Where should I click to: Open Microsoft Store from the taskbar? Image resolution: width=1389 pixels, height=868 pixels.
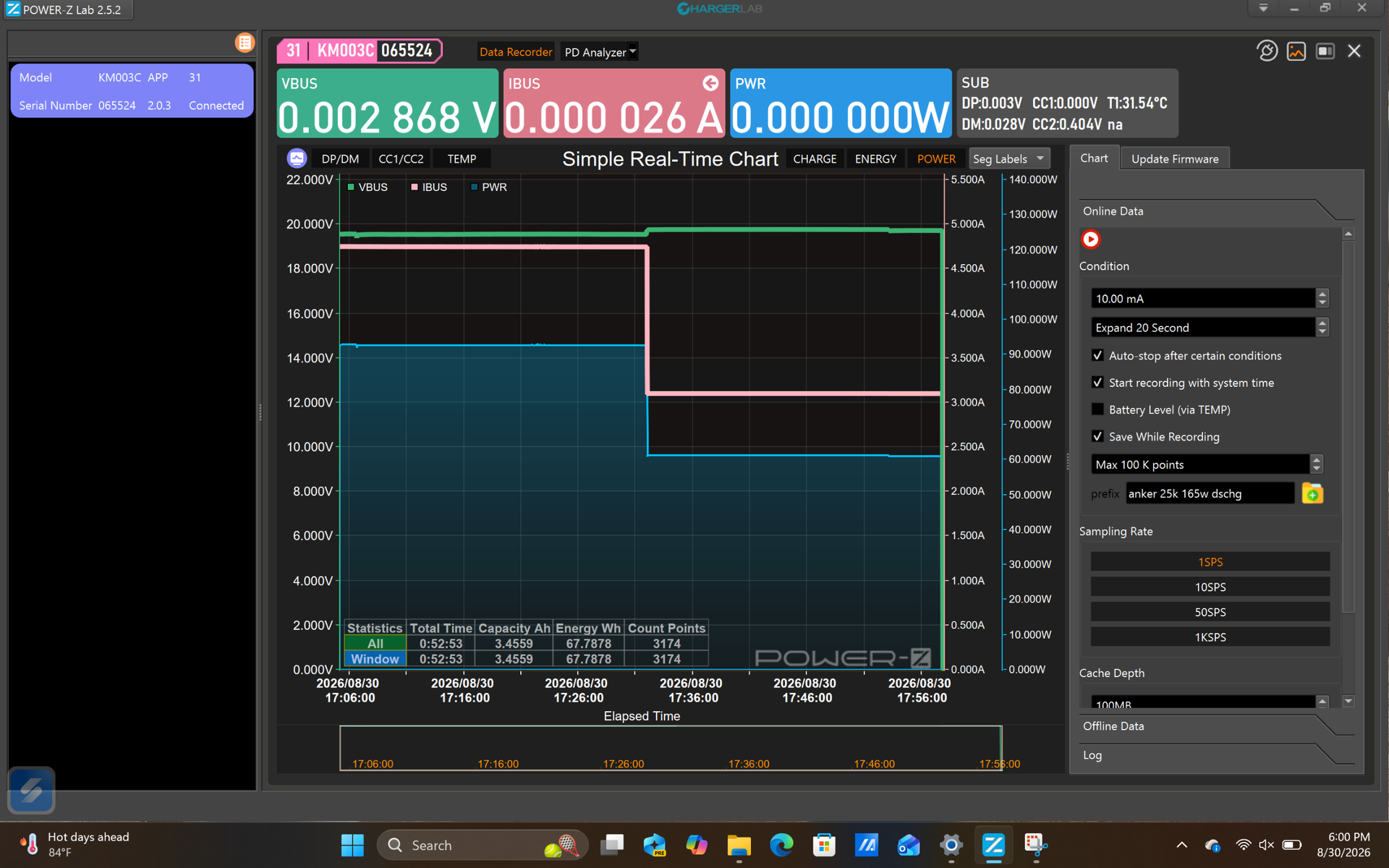pos(823,845)
